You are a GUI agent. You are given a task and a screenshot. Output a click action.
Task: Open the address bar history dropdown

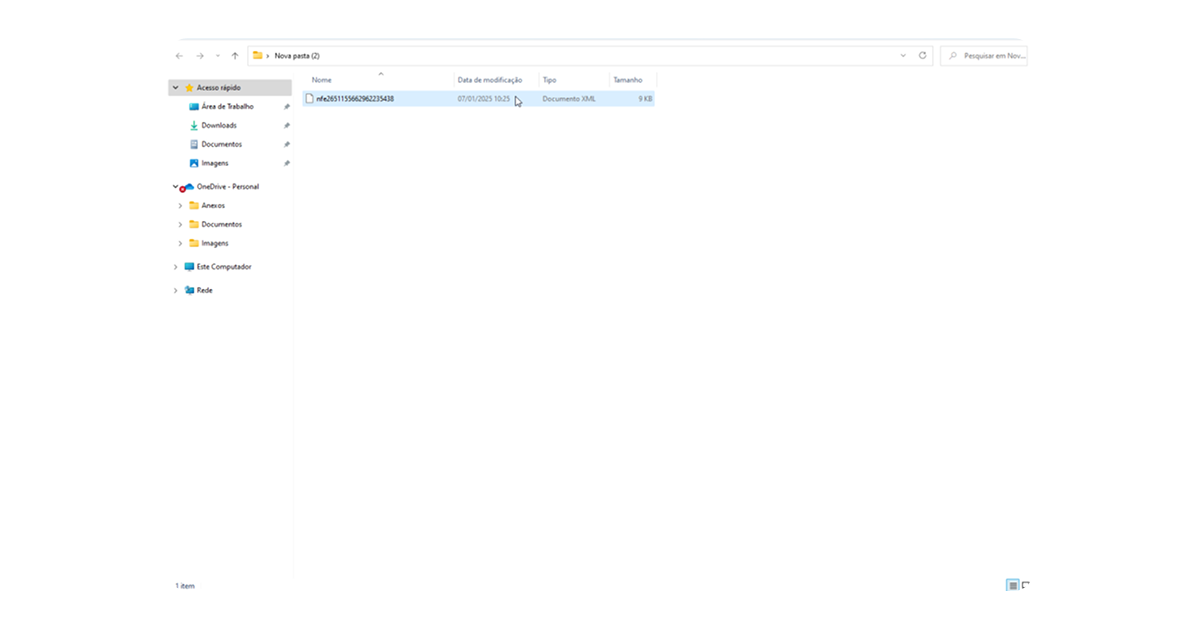[903, 56]
